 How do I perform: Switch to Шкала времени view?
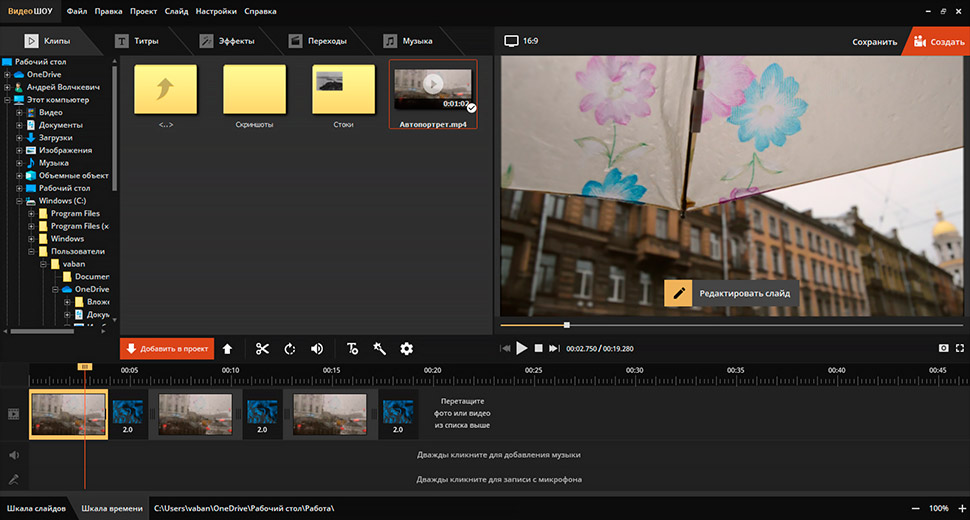point(110,509)
